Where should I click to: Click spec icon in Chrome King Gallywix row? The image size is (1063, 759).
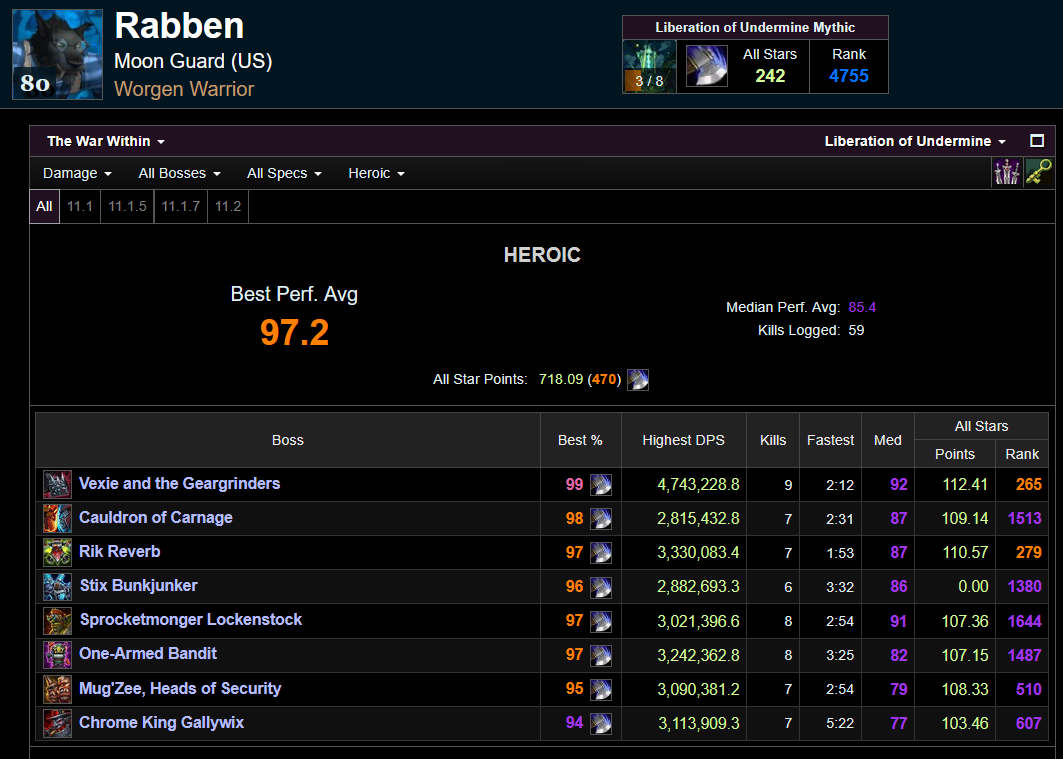(x=601, y=723)
